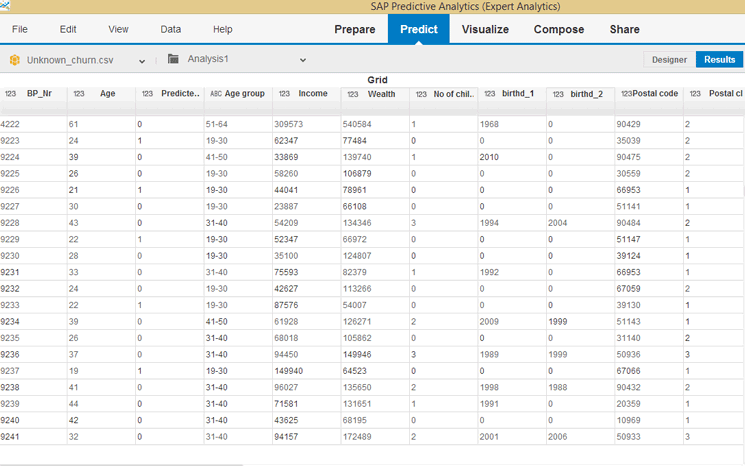
Task: Click Wealth value 149946
Action: pyautogui.click(x=357, y=354)
